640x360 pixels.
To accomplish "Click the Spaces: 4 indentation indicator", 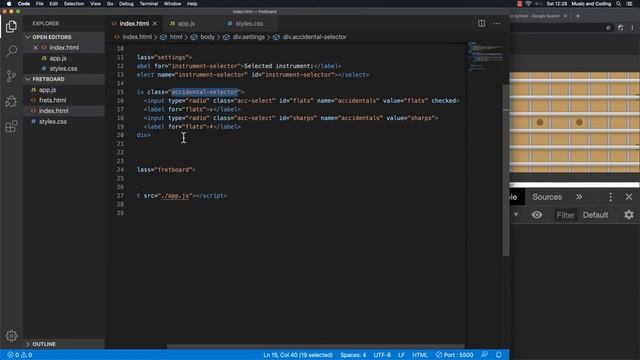I will 353,355.
